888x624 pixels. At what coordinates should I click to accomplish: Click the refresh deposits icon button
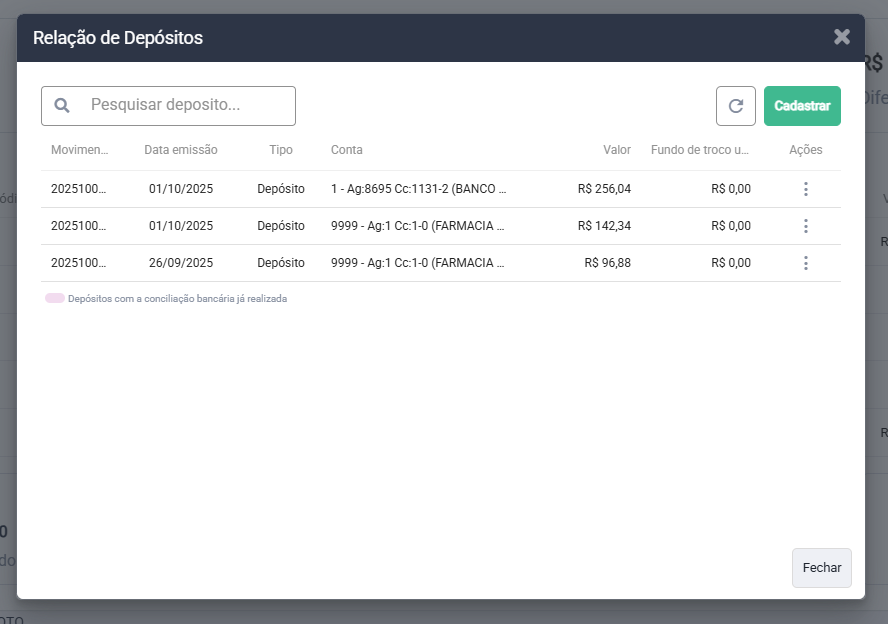coord(735,106)
